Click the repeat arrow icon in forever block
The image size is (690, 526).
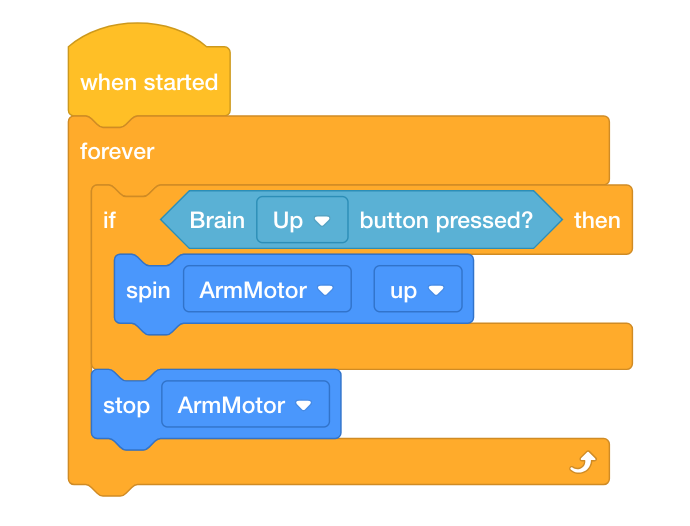pos(584,461)
